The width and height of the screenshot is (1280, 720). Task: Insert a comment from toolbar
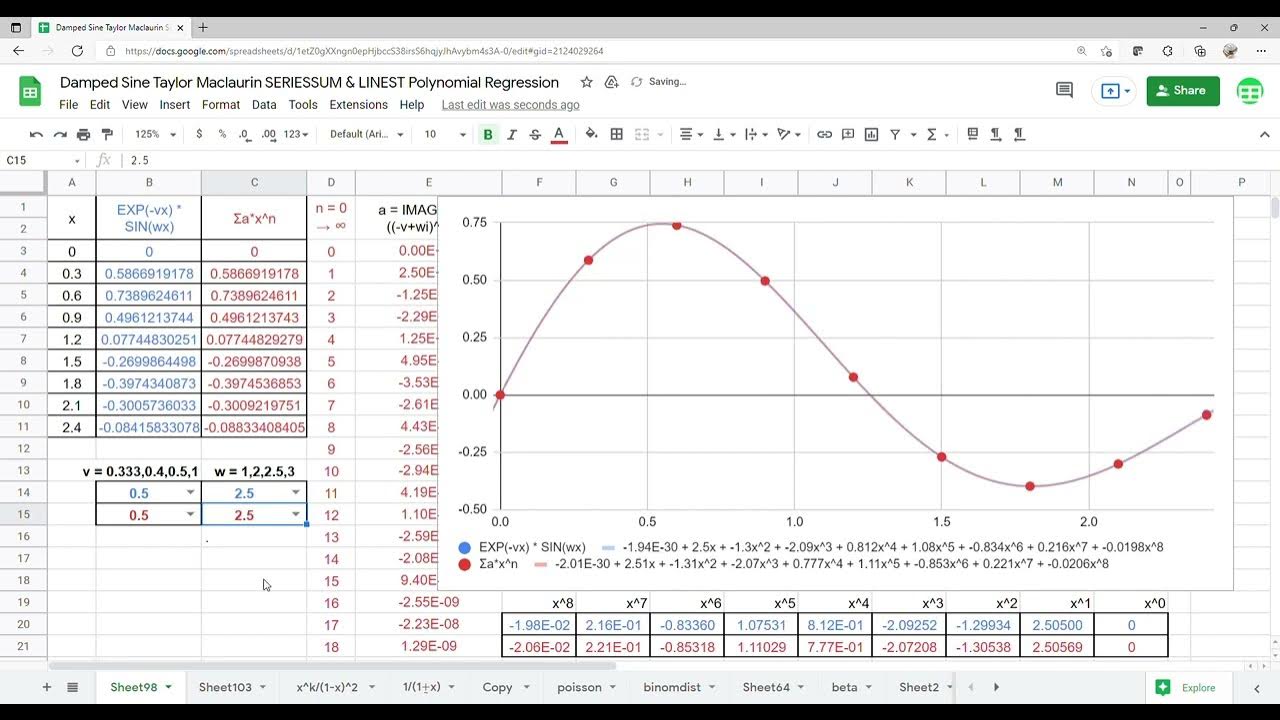(848, 134)
